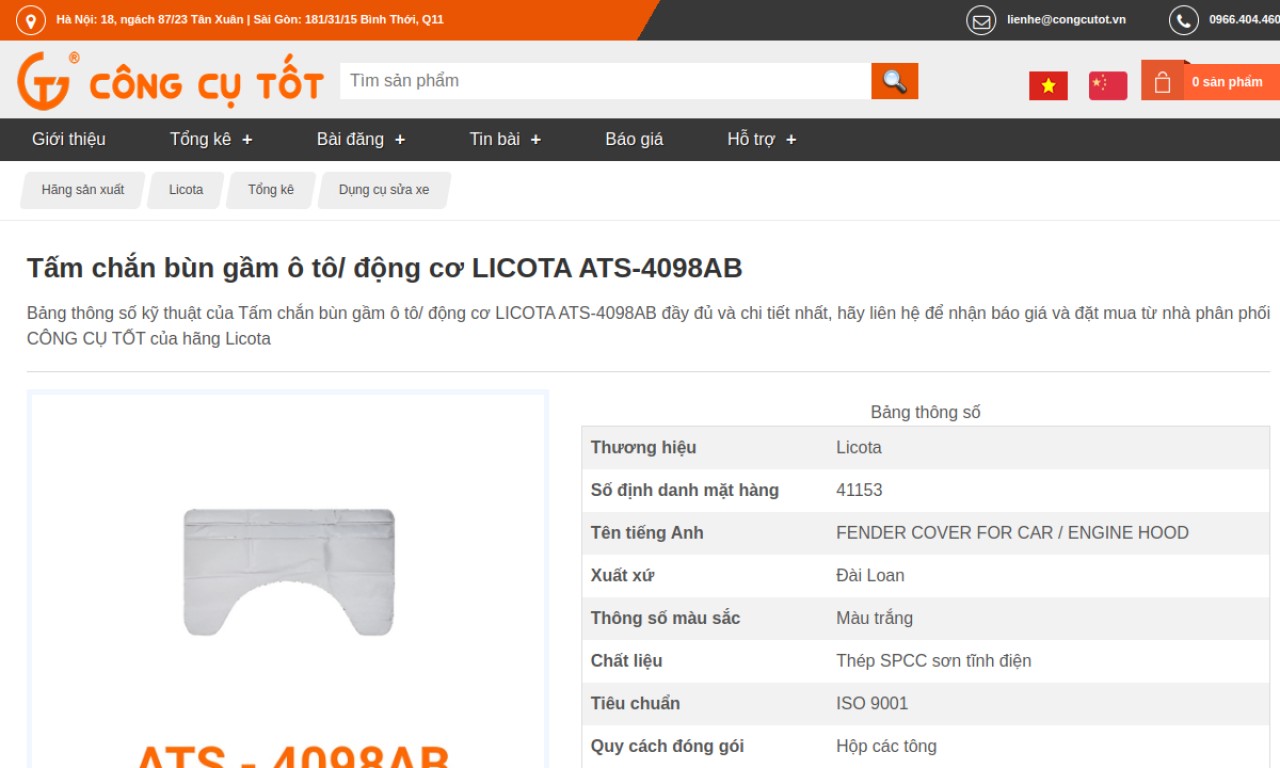
Task: Go home via Công Cụ Tốt logo
Action: pyautogui.click(x=170, y=81)
